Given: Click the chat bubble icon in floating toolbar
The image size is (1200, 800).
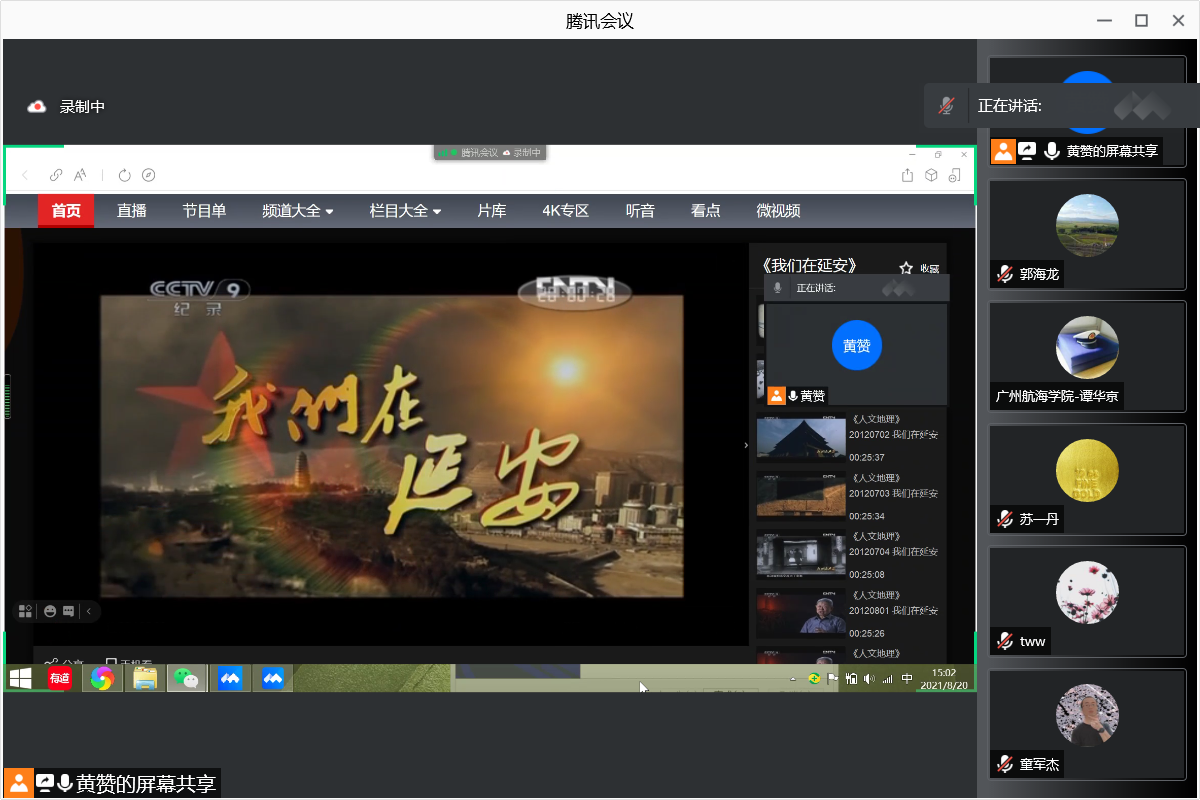Looking at the screenshot, I should pyautogui.click(x=69, y=610).
